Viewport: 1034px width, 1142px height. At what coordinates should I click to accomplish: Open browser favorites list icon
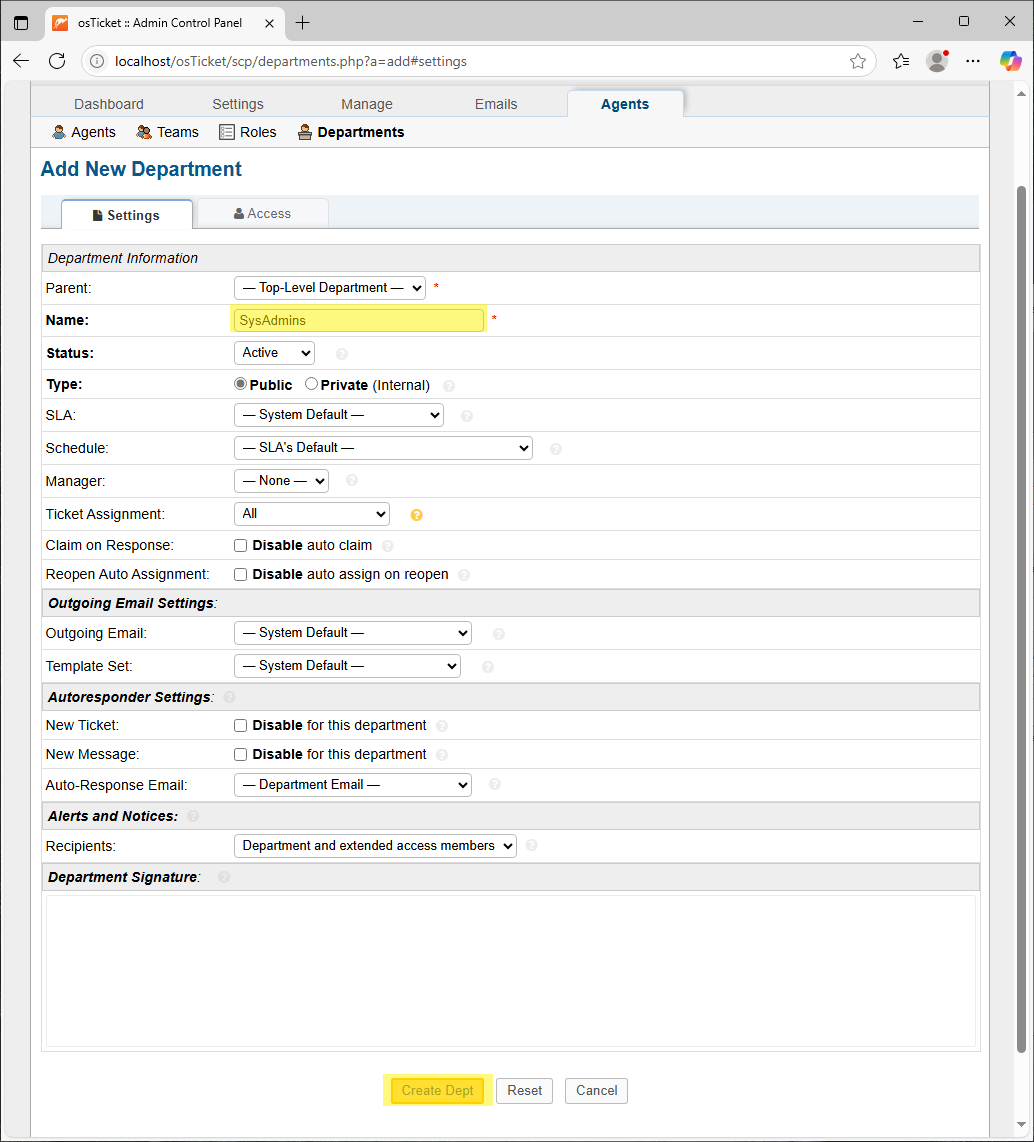click(901, 61)
